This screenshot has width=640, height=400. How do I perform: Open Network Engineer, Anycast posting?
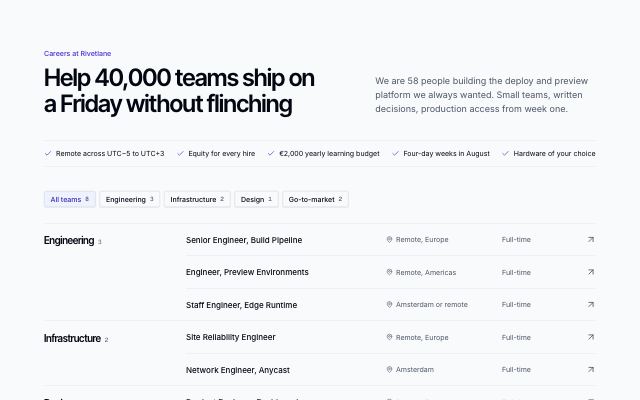(x=238, y=370)
